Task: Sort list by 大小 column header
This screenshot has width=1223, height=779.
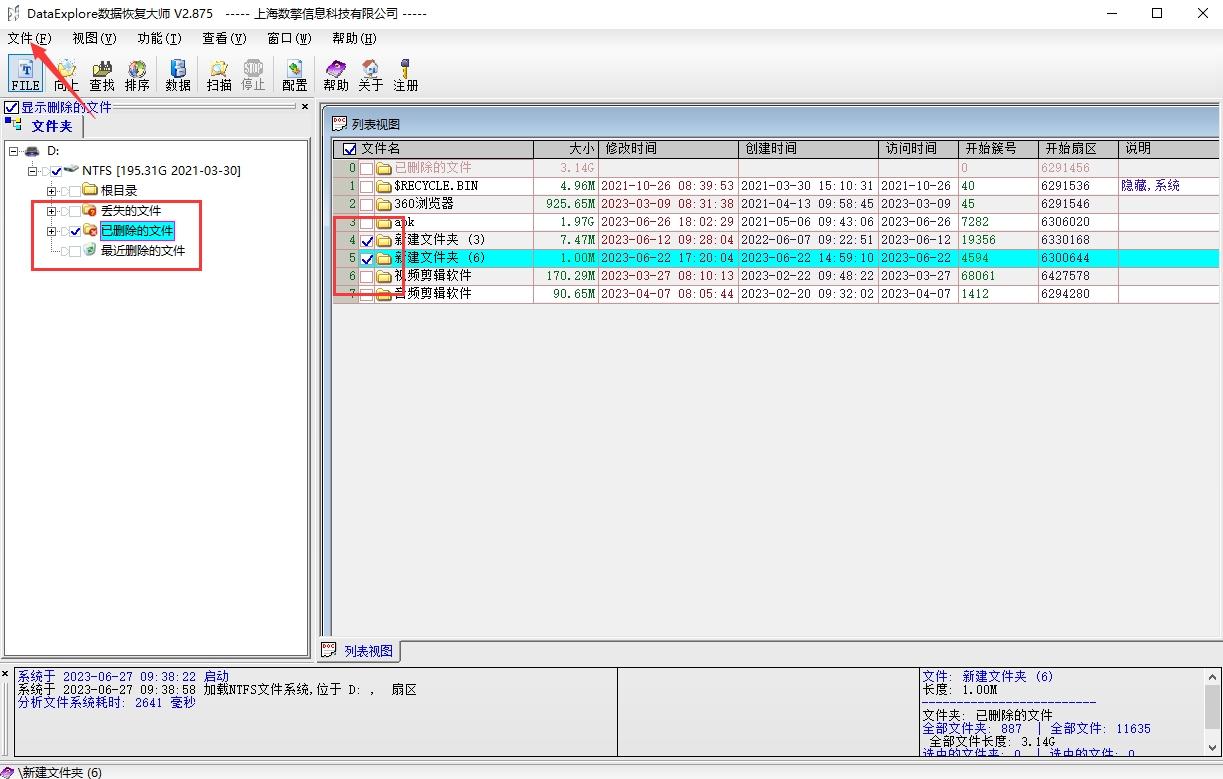Action: click(x=565, y=149)
